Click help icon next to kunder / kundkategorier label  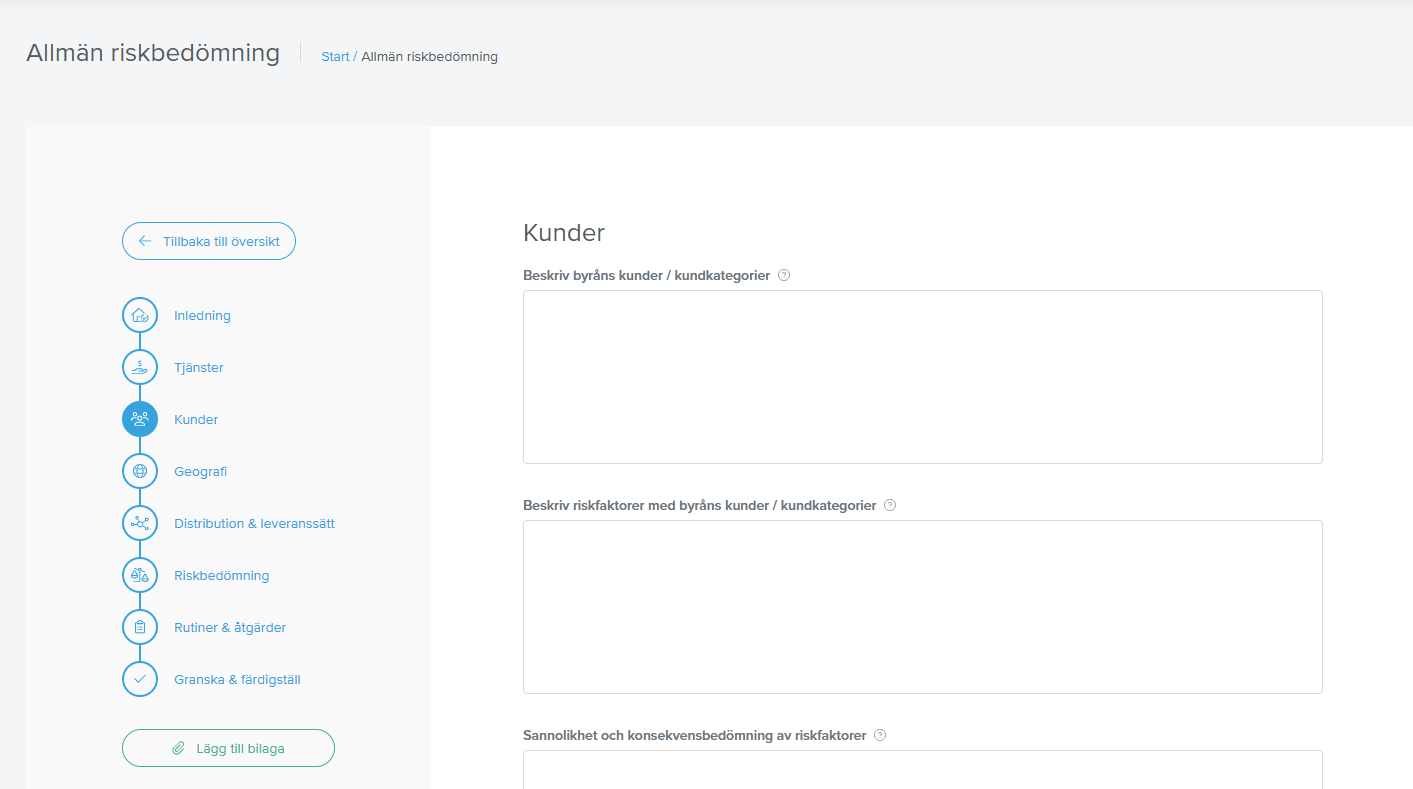pyautogui.click(x=784, y=275)
